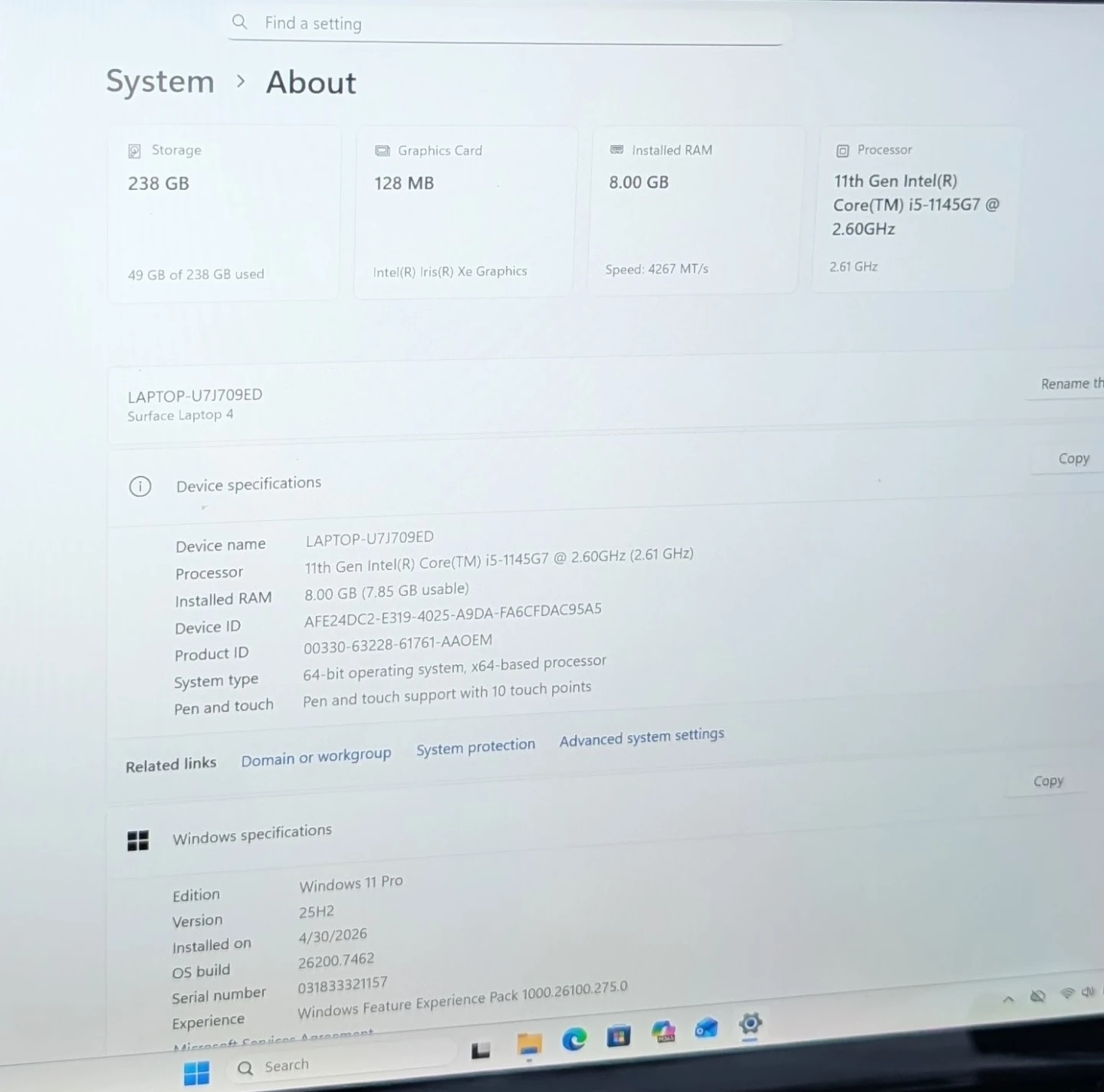Click the cloud sync tray icon

1037,996
